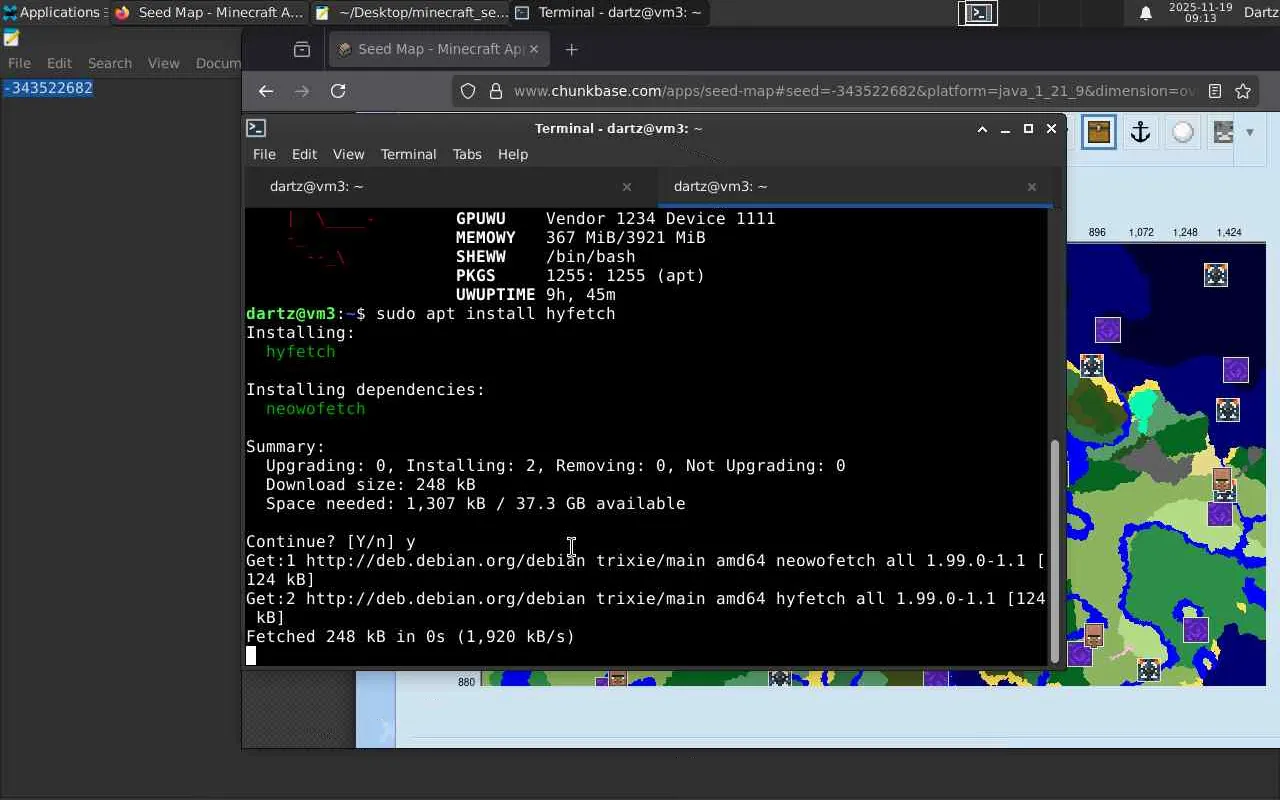Image resolution: width=1280 pixels, height=800 pixels.
Task: Open the Terminal Edit menu
Action: pos(304,154)
